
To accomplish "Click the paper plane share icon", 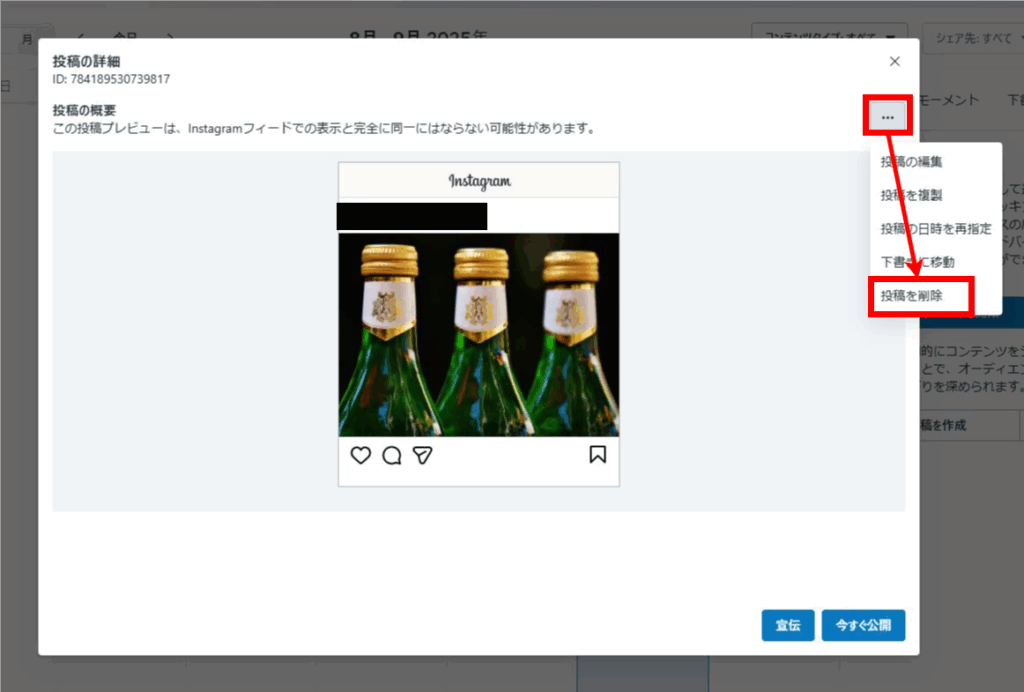I will [423, 456].
